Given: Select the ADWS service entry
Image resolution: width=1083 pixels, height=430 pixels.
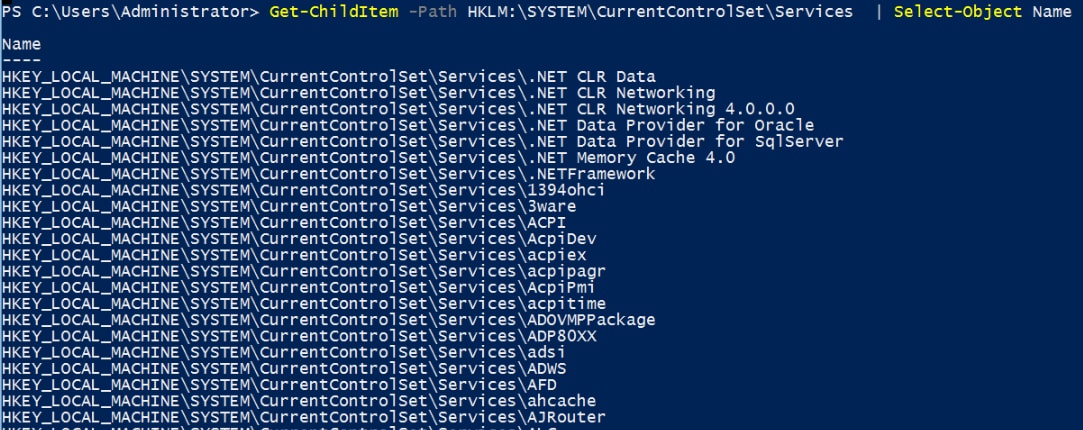Looking at the screenshot, I should pyautogui.click(x=284, y=369).
